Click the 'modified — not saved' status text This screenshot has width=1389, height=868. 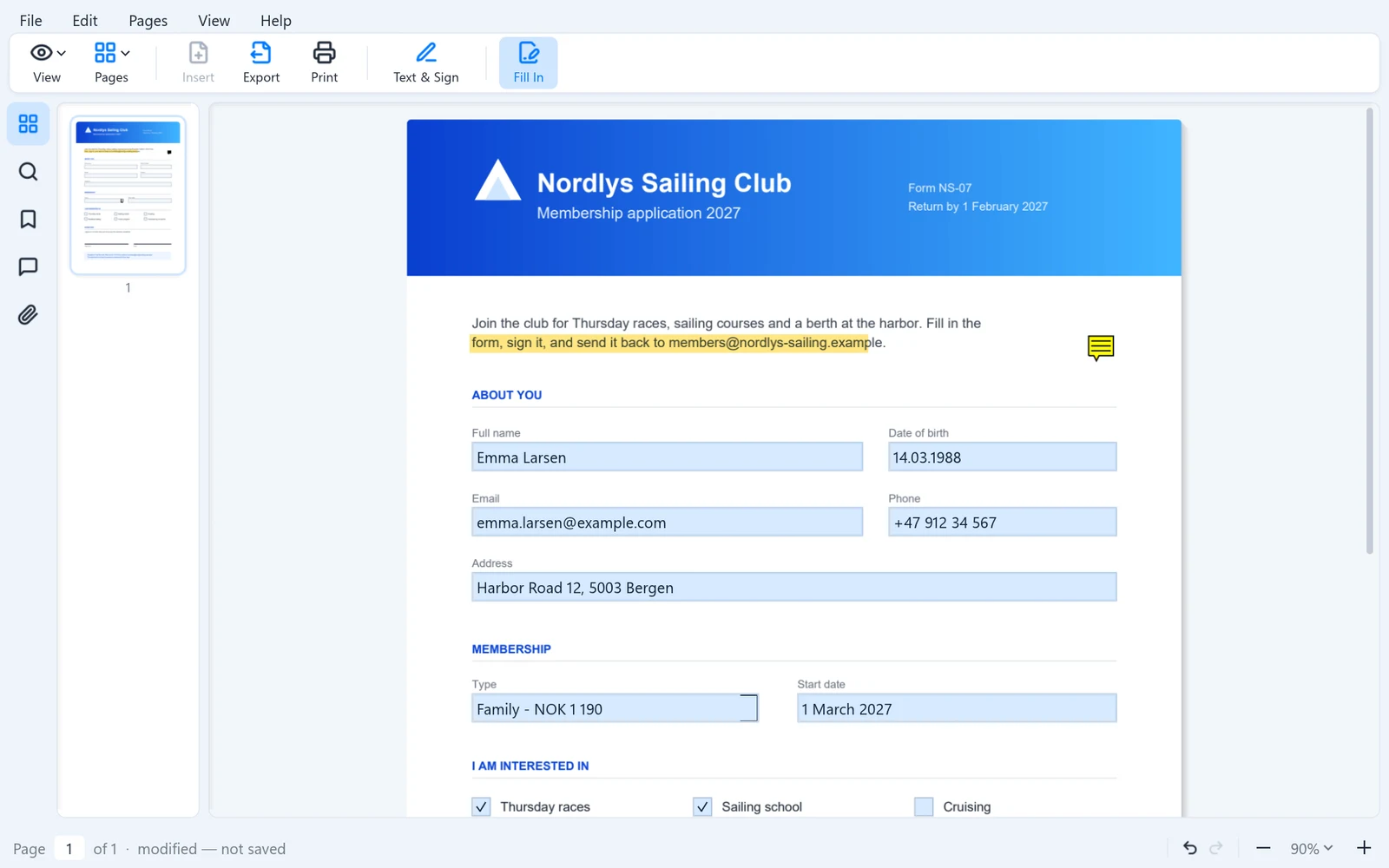coord(211,849)
